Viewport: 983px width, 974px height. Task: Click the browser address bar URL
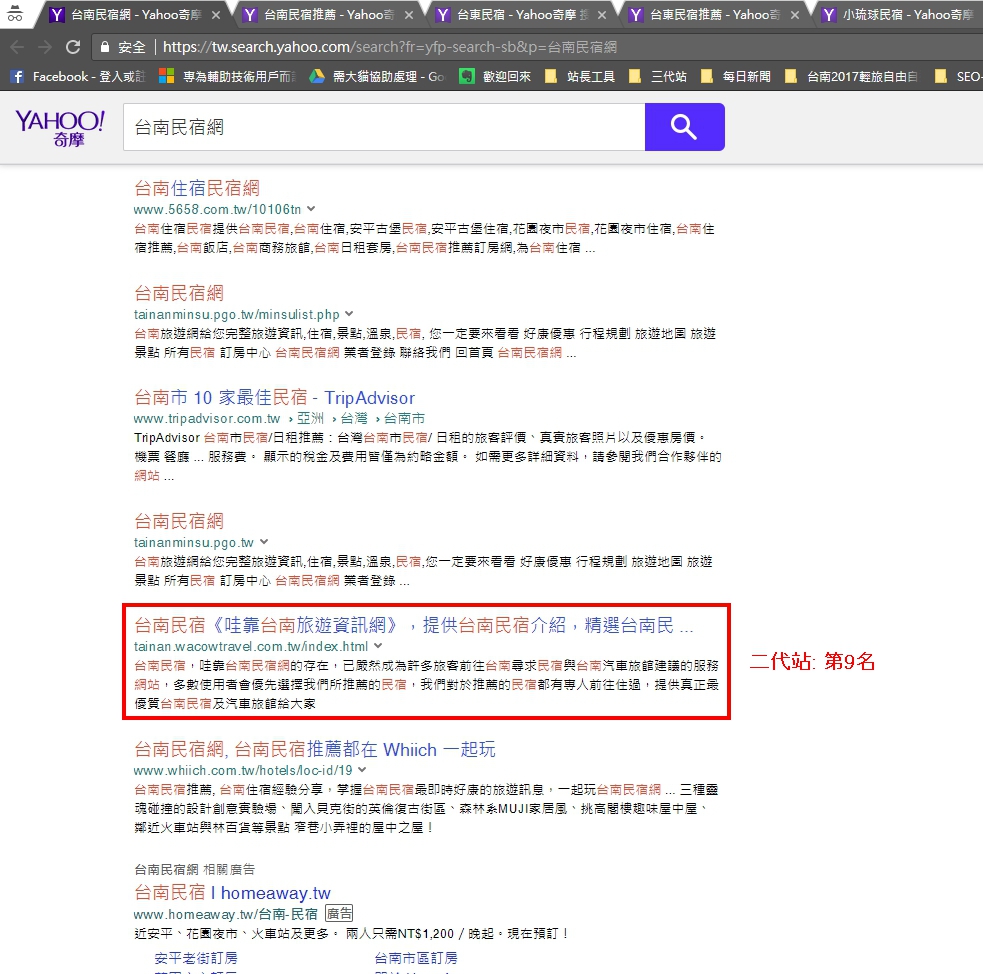click(x=390, y=47)
